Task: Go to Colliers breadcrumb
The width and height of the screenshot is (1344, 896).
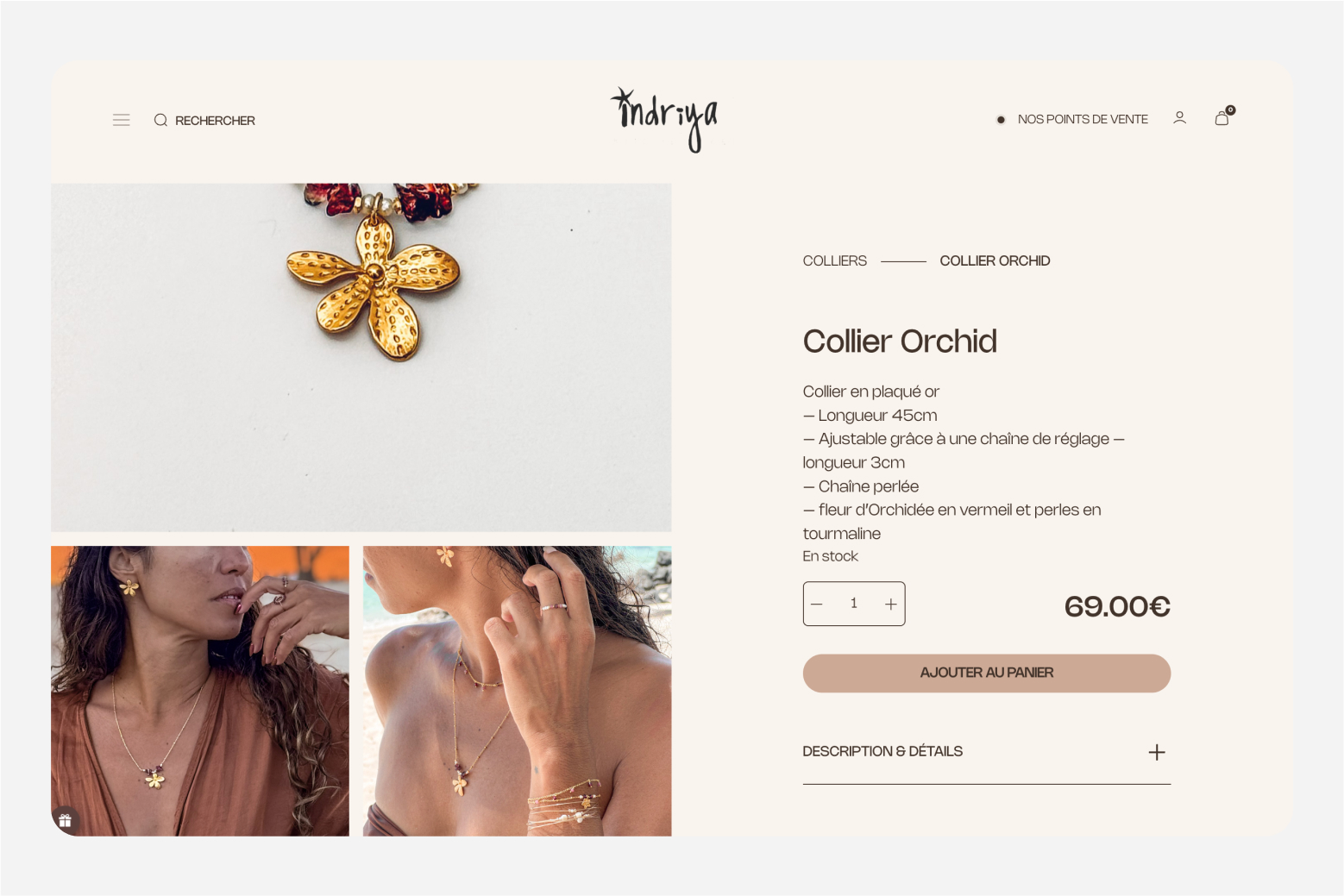Action: point(834,260)
